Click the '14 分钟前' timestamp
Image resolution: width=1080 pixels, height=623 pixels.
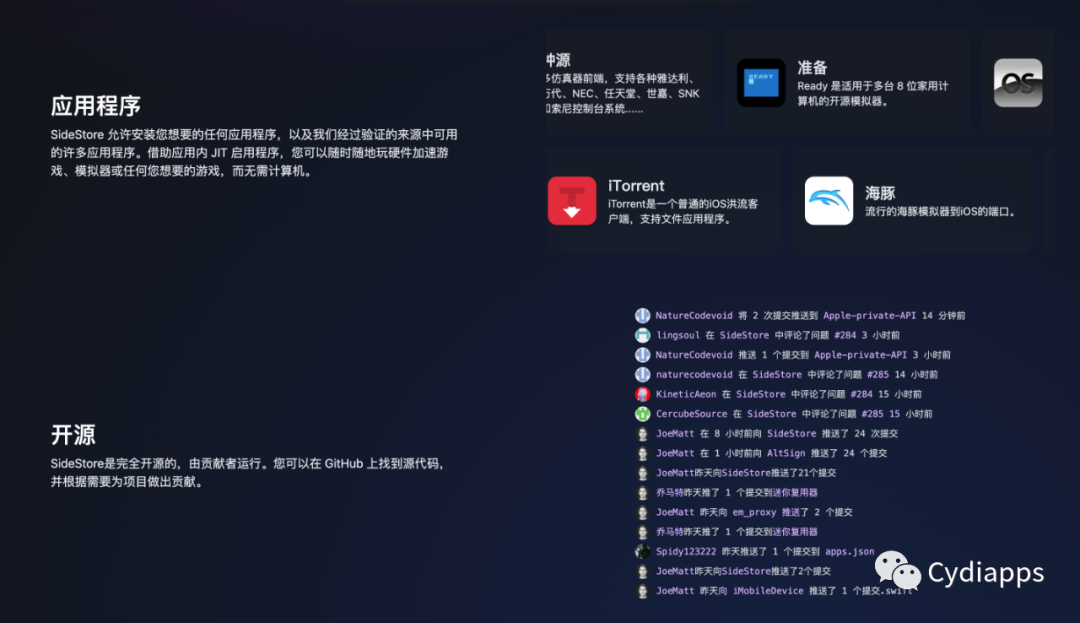pos(944,315)
